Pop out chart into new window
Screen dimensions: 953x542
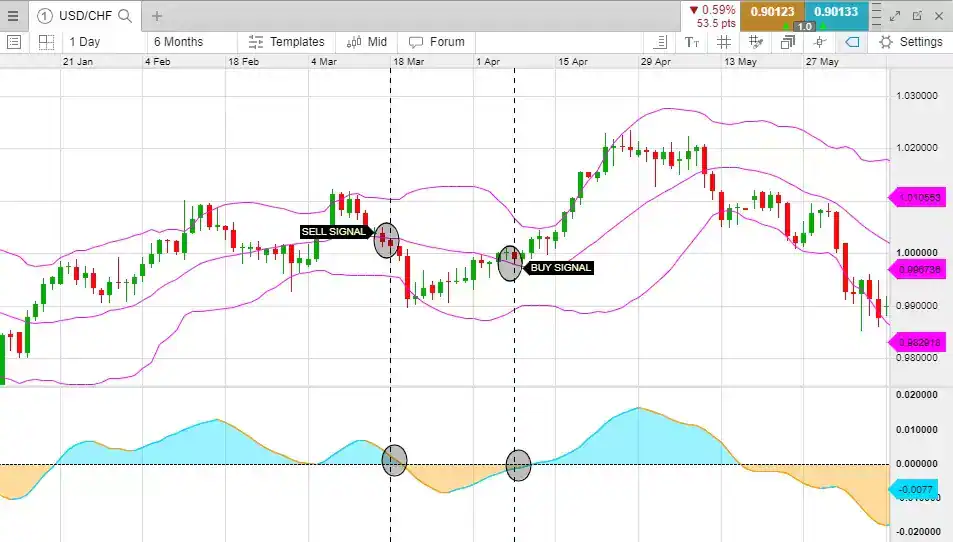[917, 16]
